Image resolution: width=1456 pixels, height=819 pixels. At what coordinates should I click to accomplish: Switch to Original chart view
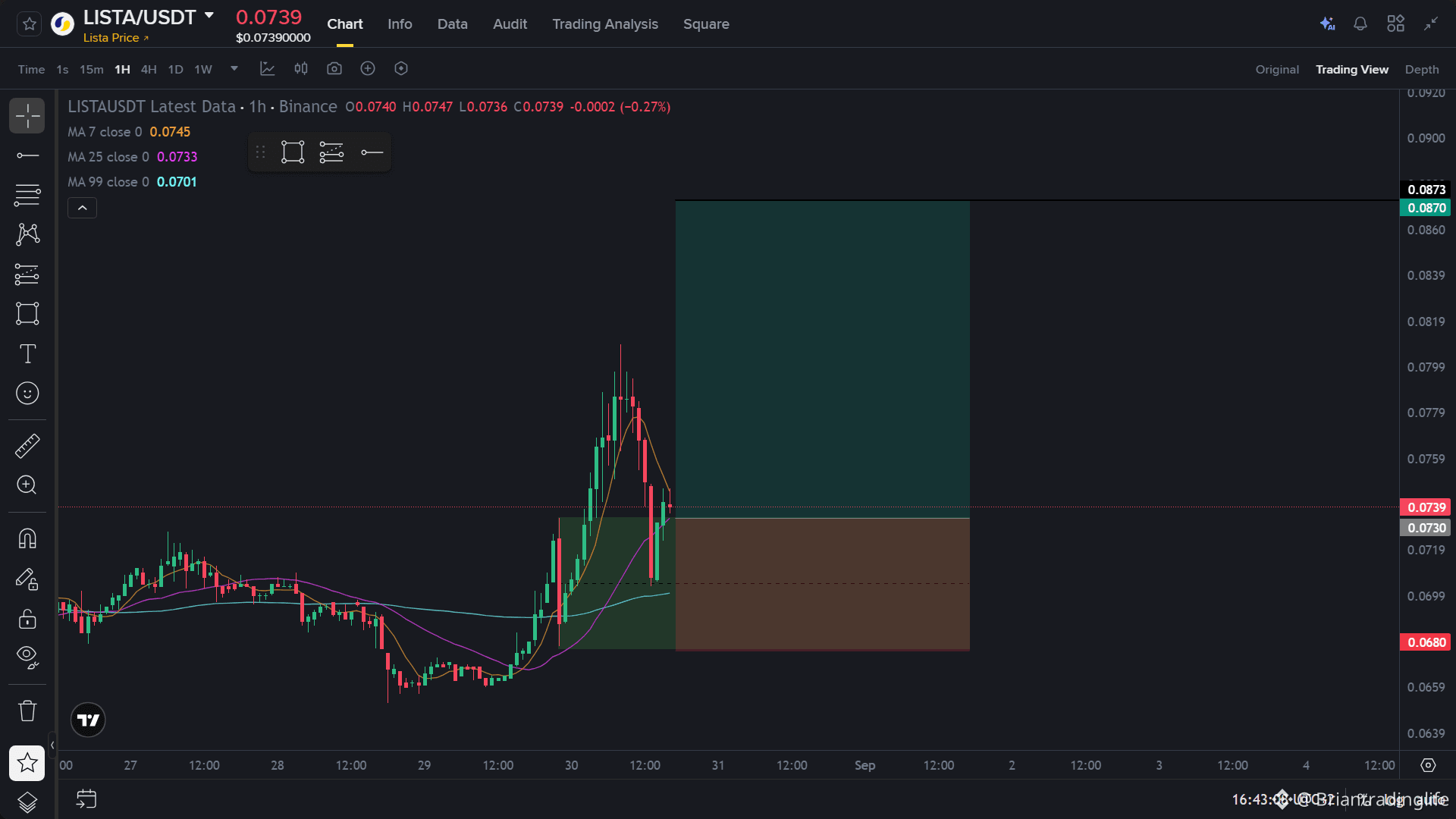[1277, 70]
